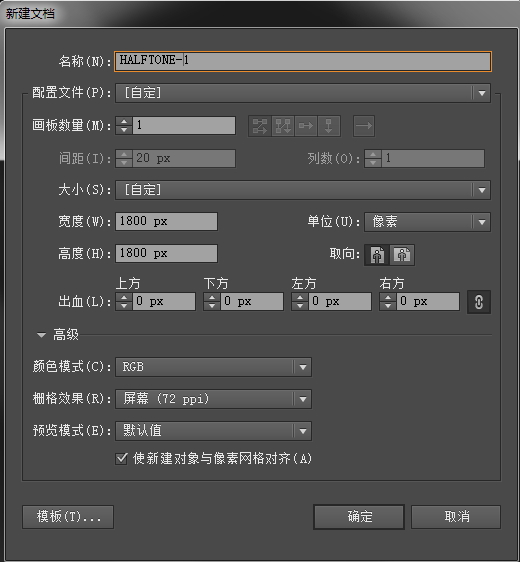Click the 确定 OK button
Screen dimensions: 520x562
tap(359, 517)
